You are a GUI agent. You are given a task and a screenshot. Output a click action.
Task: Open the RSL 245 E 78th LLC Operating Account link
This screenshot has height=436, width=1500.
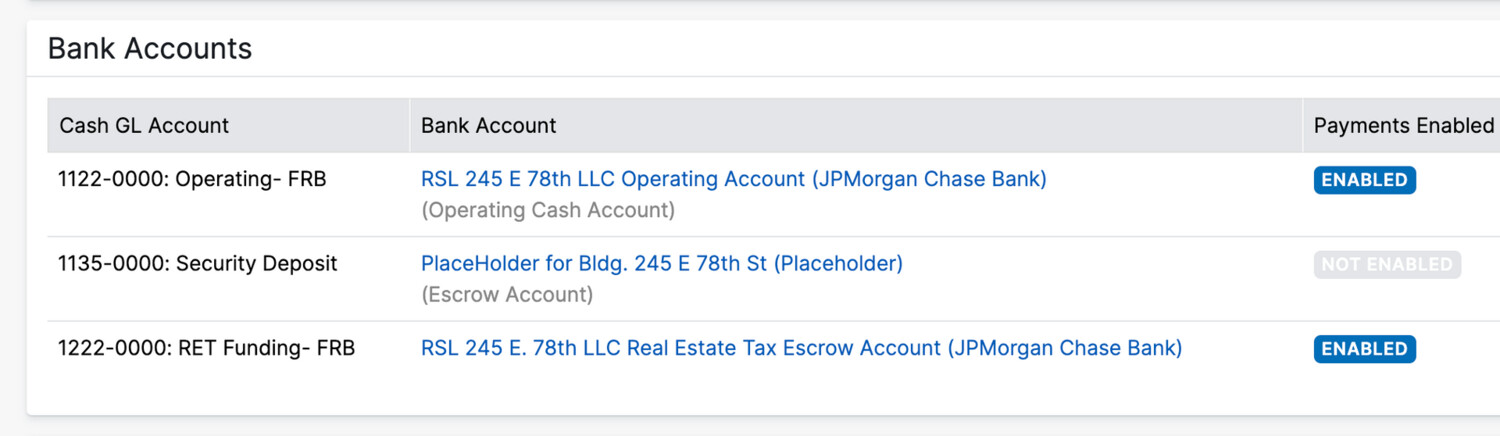pyautogui.click(x=733, y=180)
